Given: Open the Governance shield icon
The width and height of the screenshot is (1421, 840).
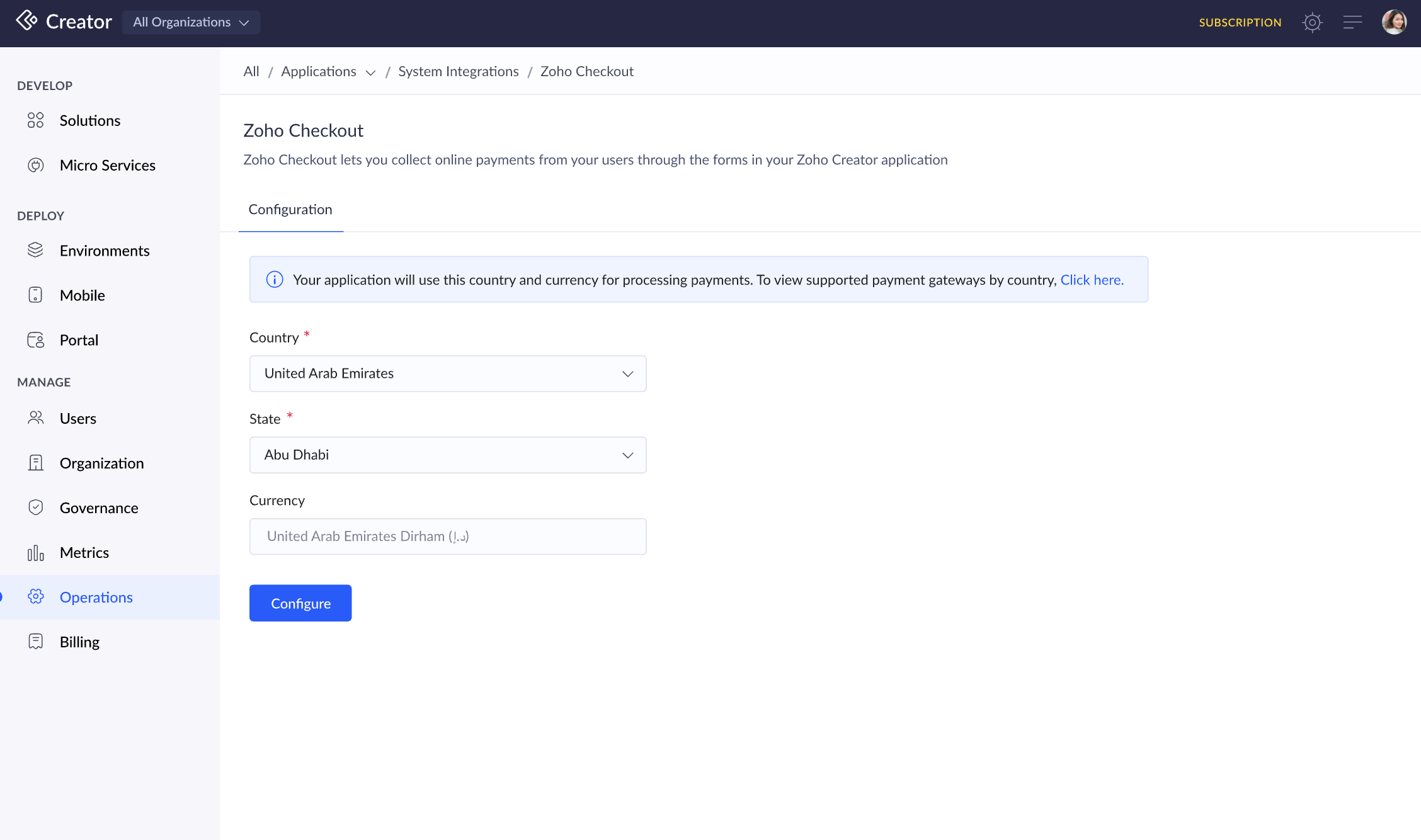Looking at the screenshot, I should 36,508.
